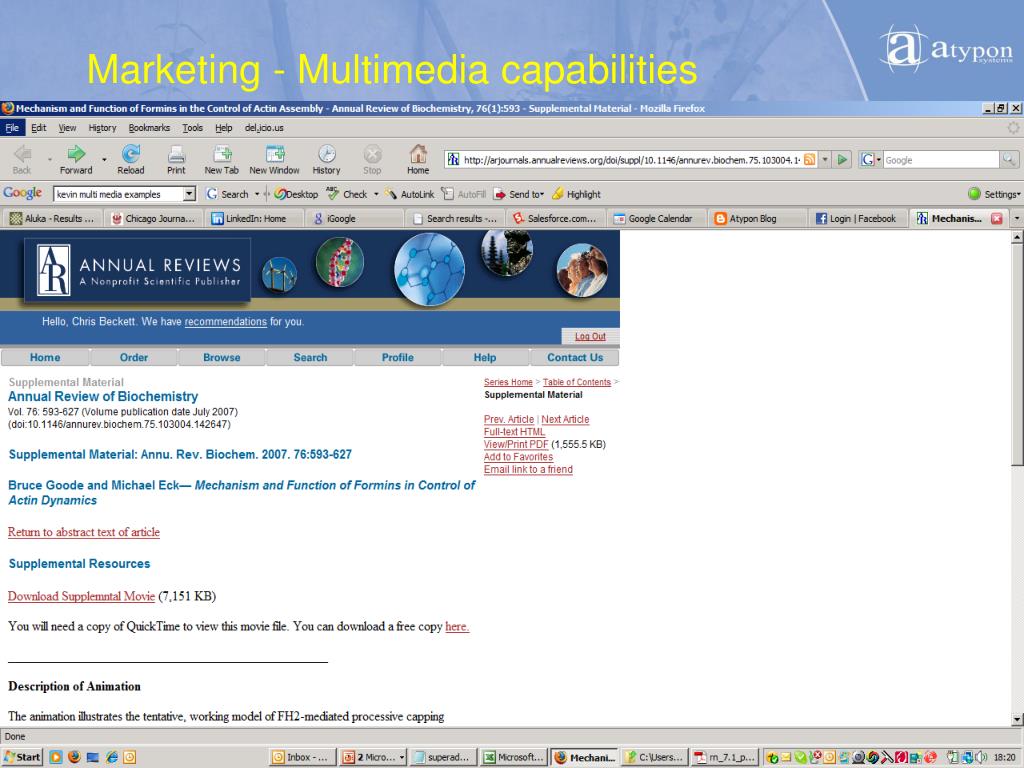Click the spell Check toolbar button

(x=347, y=194)
